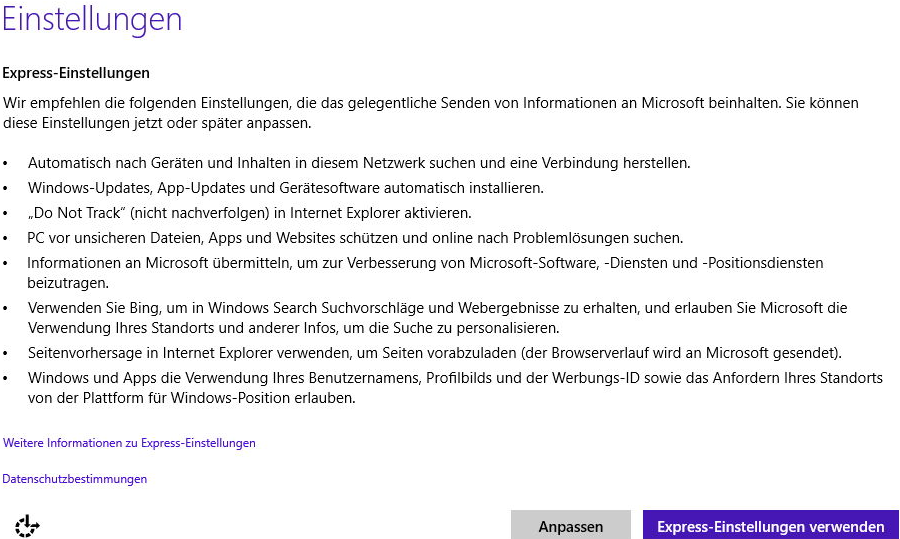Click the bullet dot before Seitenvorhersage
Screen dimensions: 900x539
pyautogui.click(x=5, y=353)
